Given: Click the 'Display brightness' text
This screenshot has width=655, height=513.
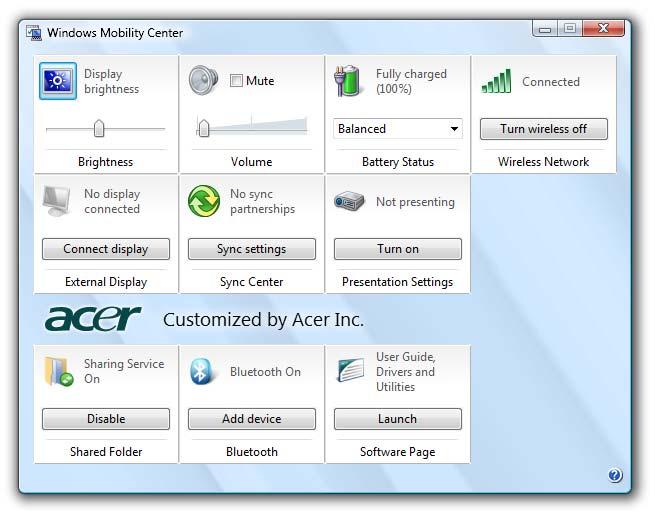Looking at the screenshot, I should (x=111, y=81).
